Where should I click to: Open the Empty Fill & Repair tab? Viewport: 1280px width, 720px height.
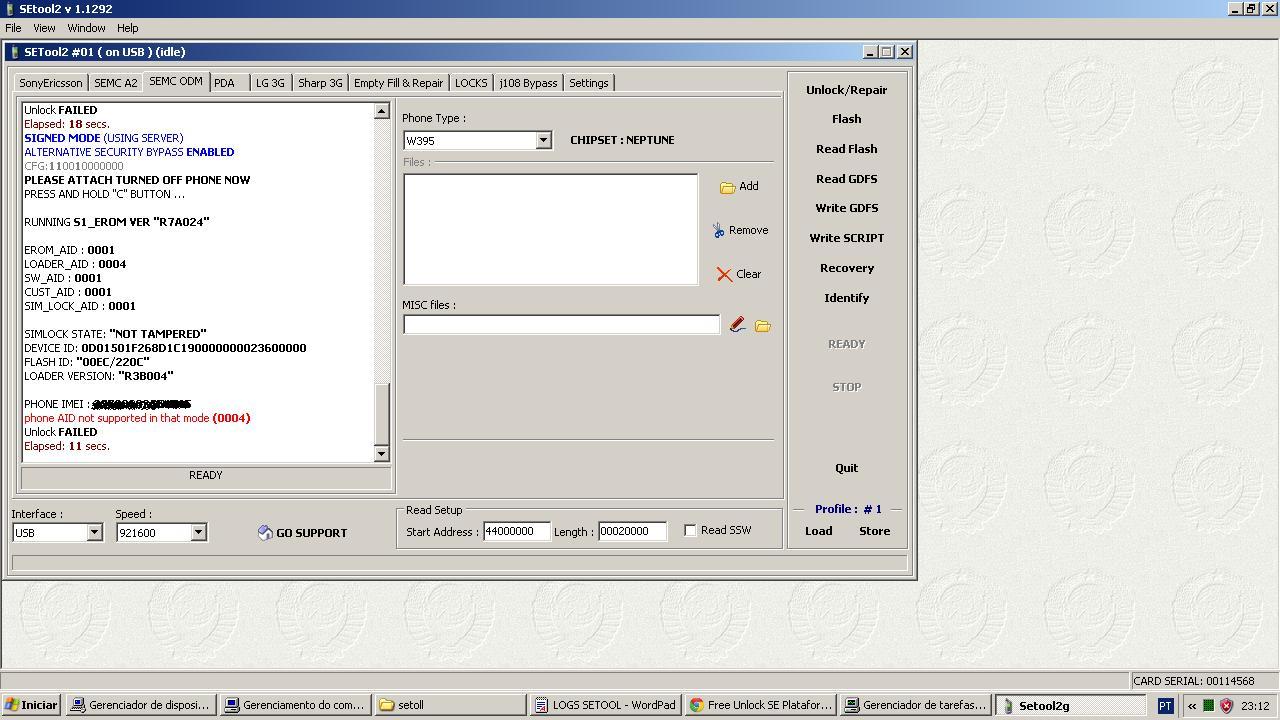(x=398, y=83)
